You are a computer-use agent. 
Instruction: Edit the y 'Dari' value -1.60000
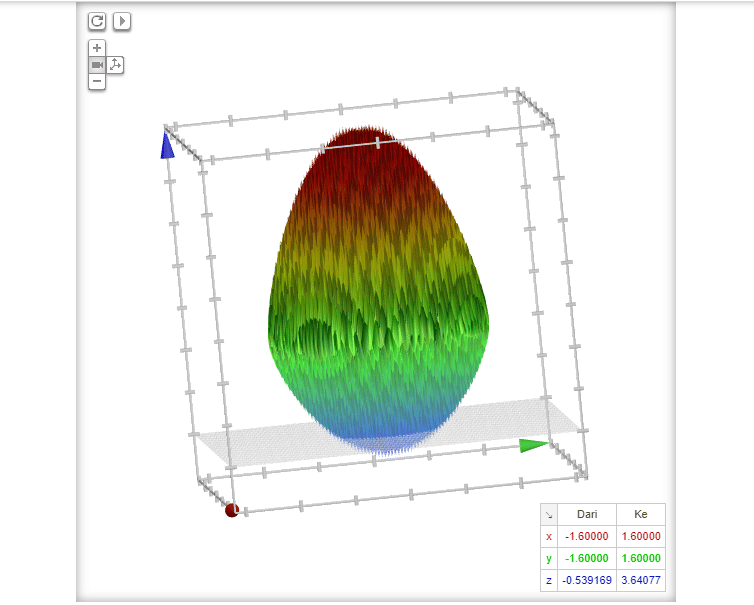pos(587,558)
